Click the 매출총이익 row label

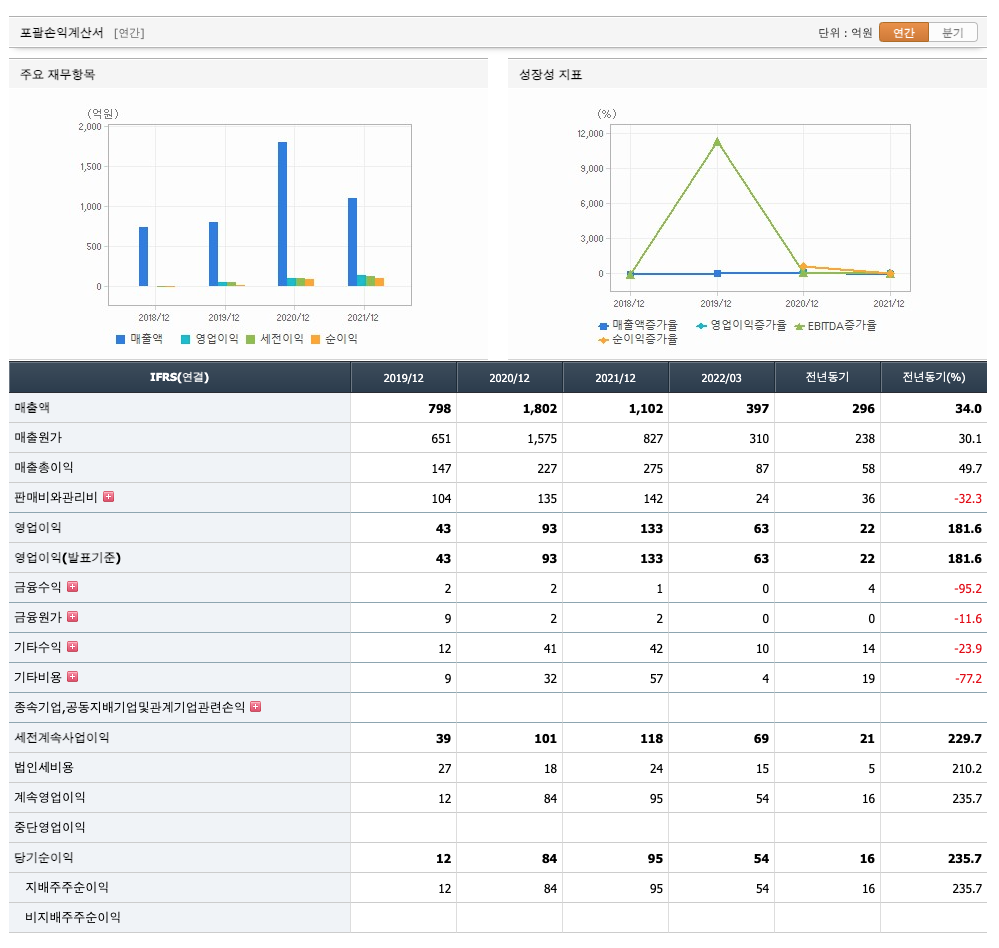44,467
